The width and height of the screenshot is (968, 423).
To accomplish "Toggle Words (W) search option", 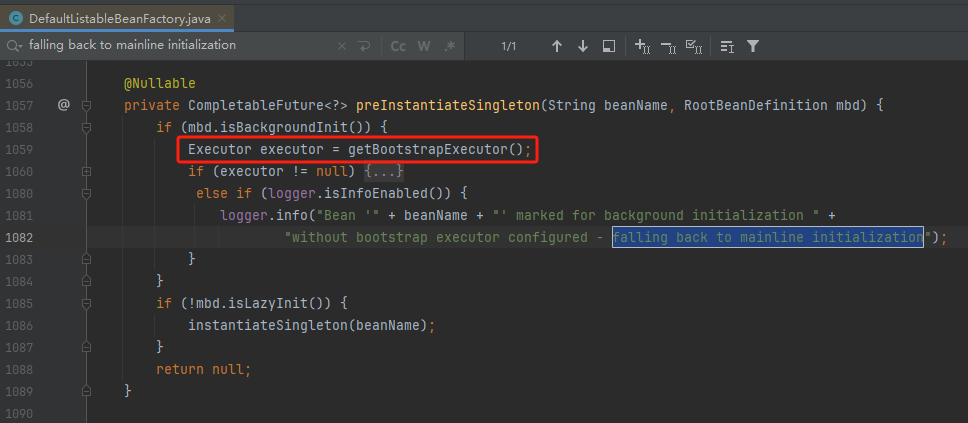I will pyautogui.click(x=424, y=46).
